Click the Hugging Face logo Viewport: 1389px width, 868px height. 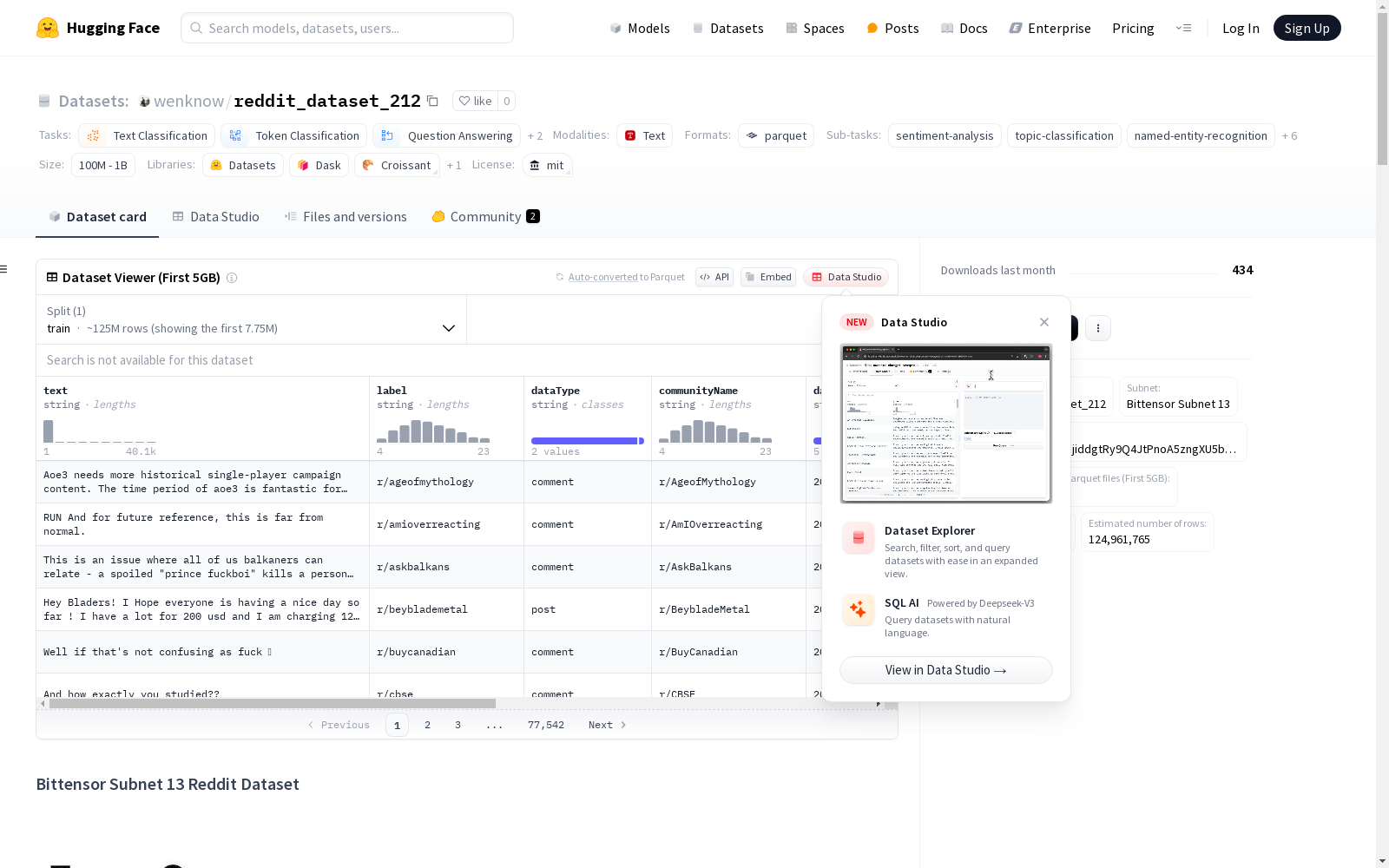(x=97, y=28)
